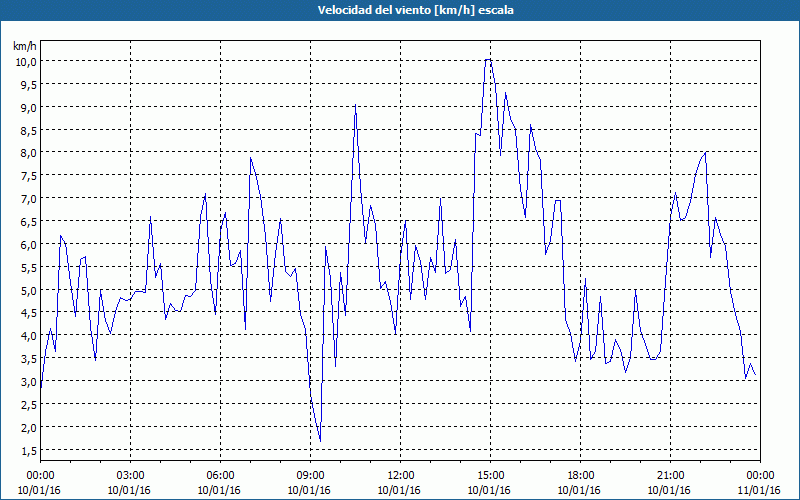Select the '10/01/16' date under '12:00'

click(x=399, y=490)
